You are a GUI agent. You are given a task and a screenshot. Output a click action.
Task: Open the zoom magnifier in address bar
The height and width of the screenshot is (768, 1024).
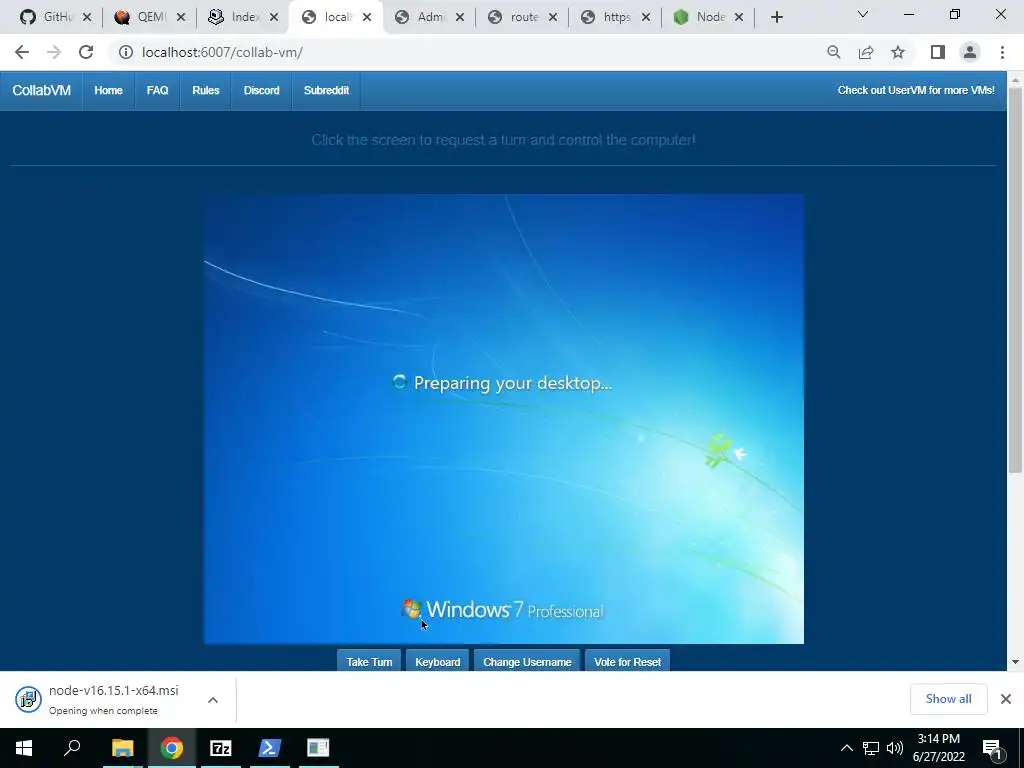point(833,52)
